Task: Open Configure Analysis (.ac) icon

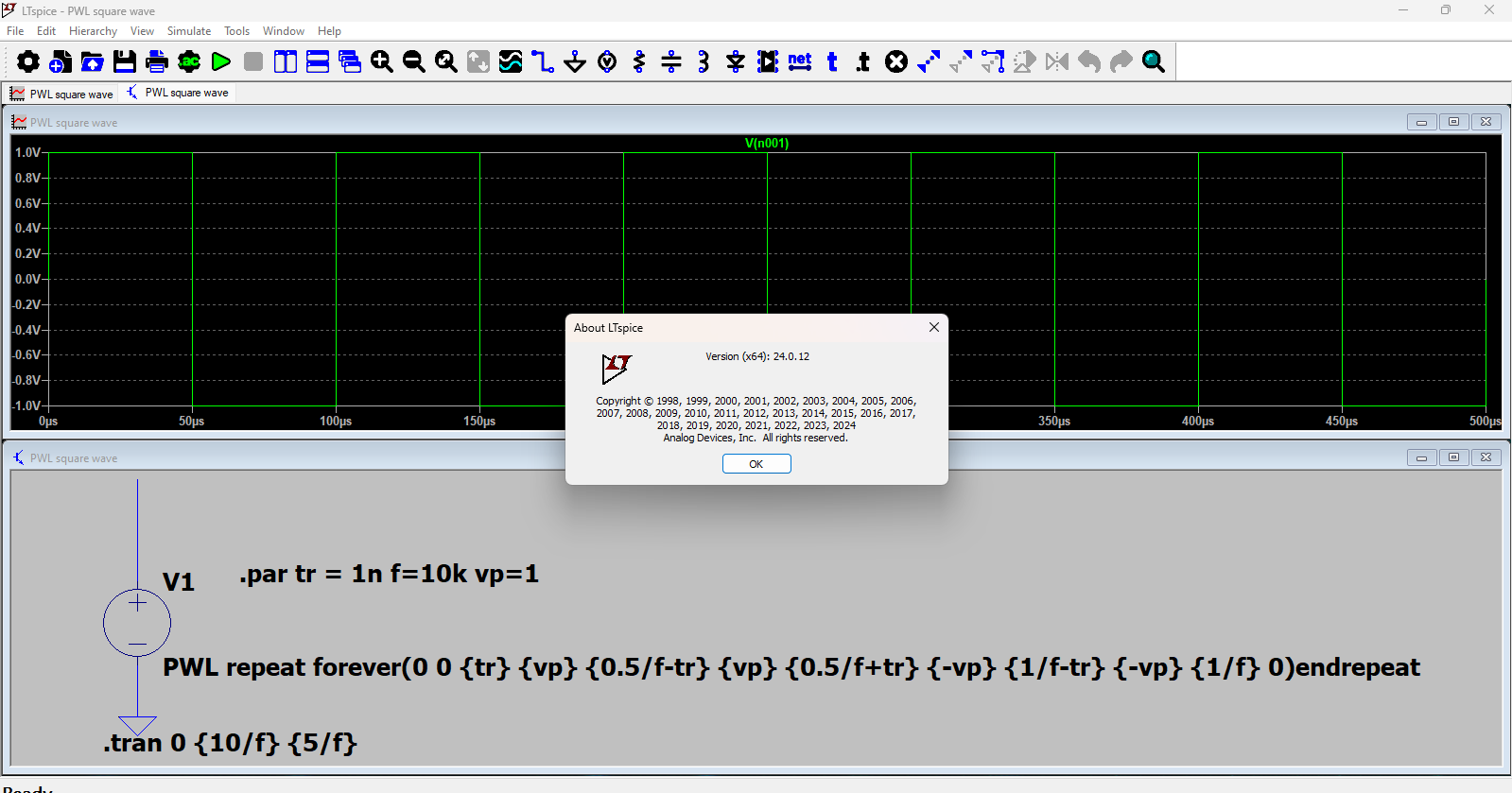Action: coord(189,61)
